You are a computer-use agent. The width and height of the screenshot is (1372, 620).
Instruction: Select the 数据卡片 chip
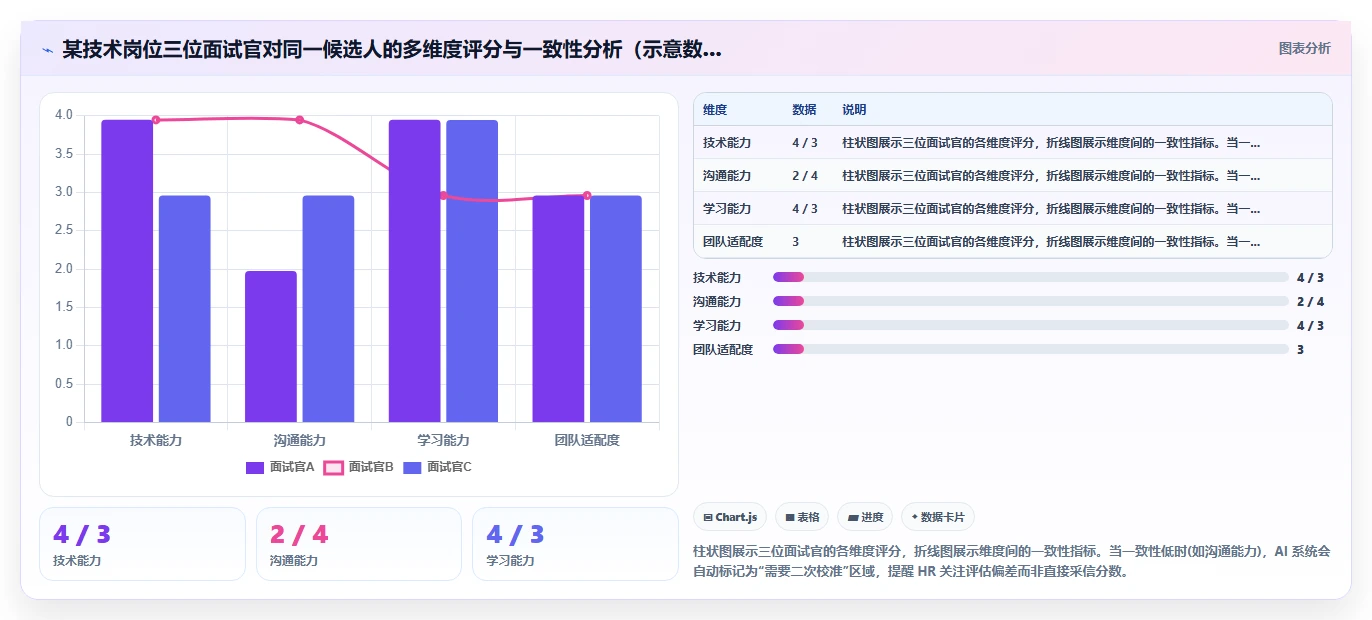[x=938, y=517]
